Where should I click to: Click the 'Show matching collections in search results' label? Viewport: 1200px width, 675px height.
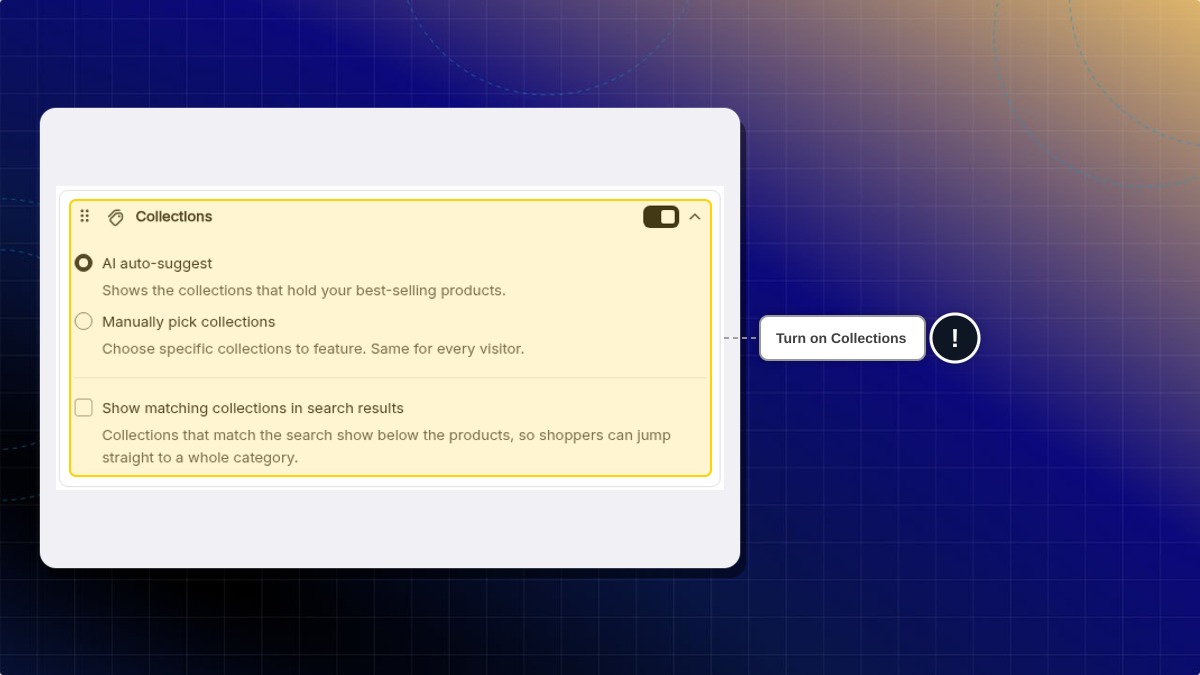(x=253, y=408)
